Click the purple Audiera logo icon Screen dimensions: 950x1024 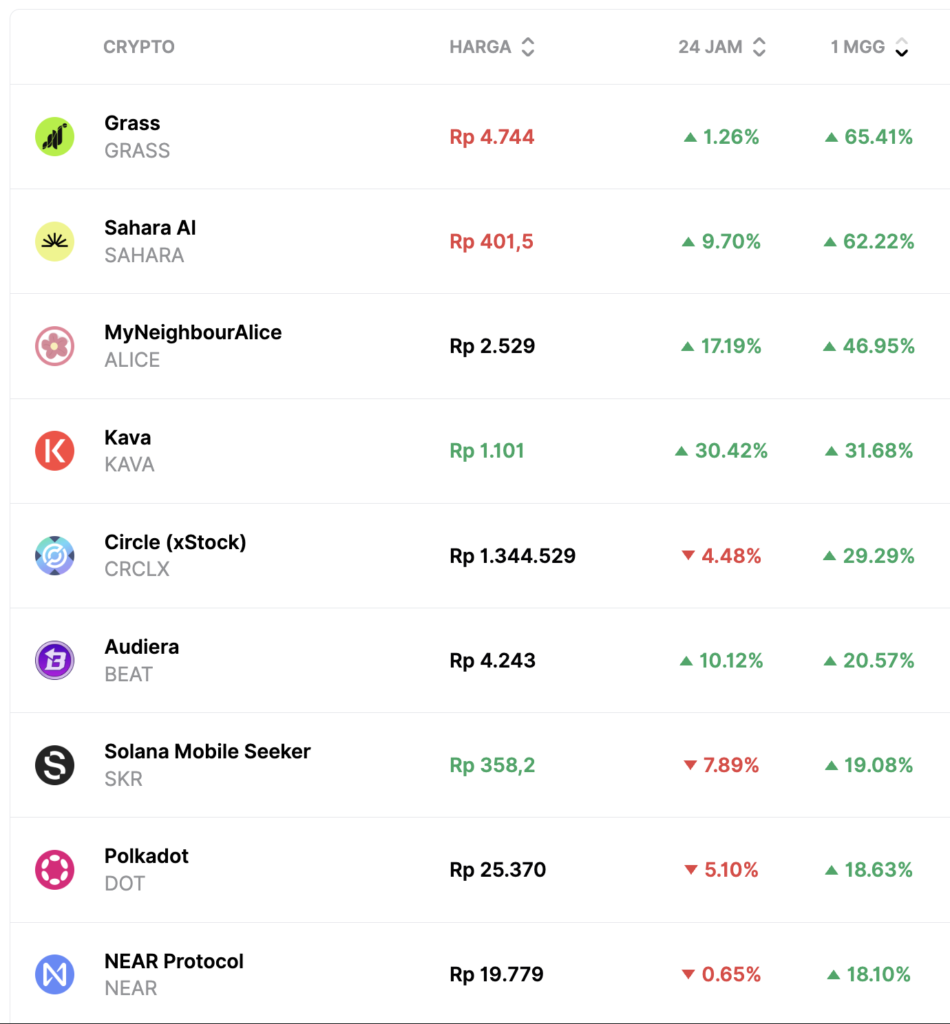[x=55, y=661]
